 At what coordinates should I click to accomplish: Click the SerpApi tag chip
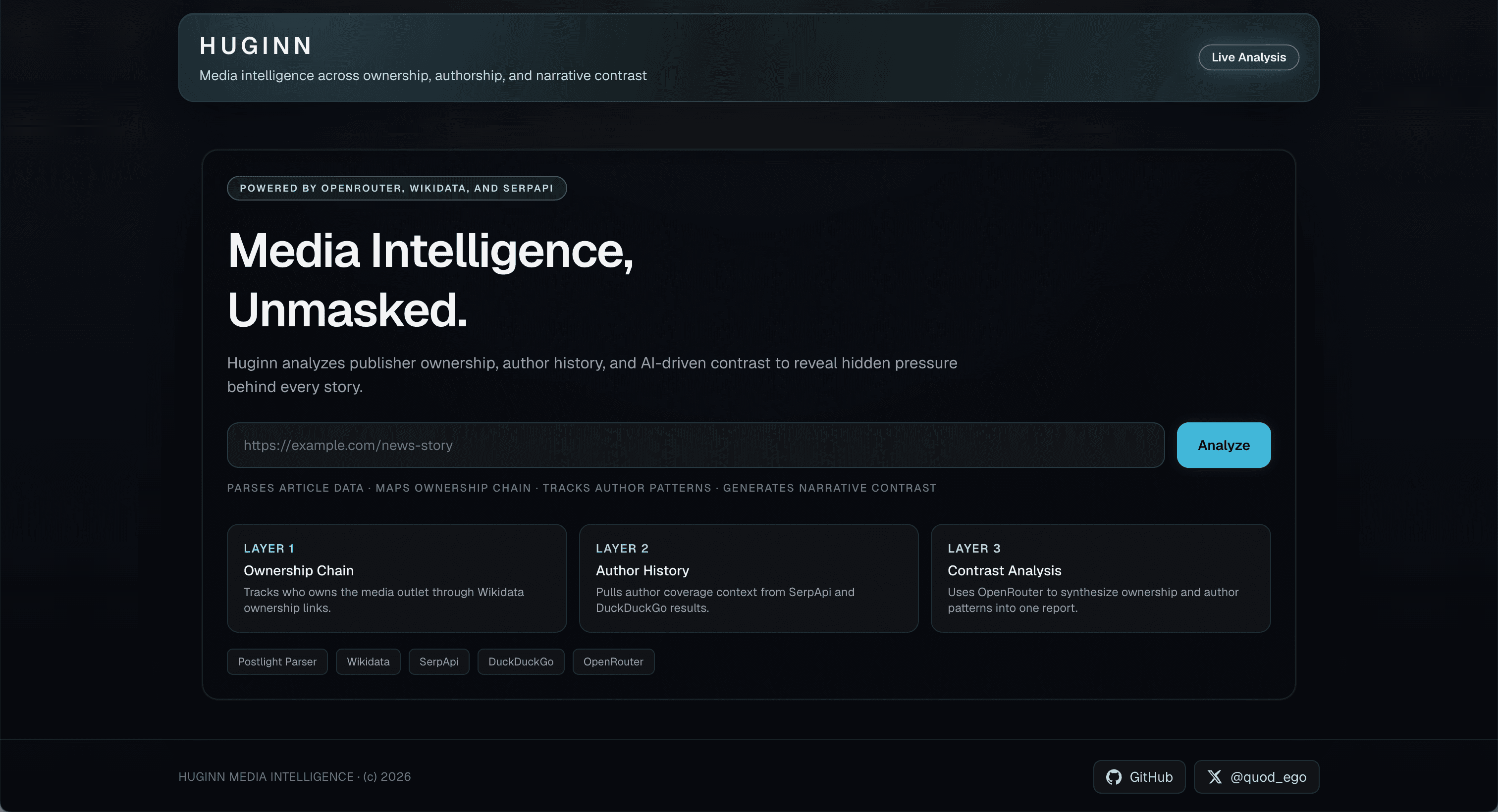438,661
